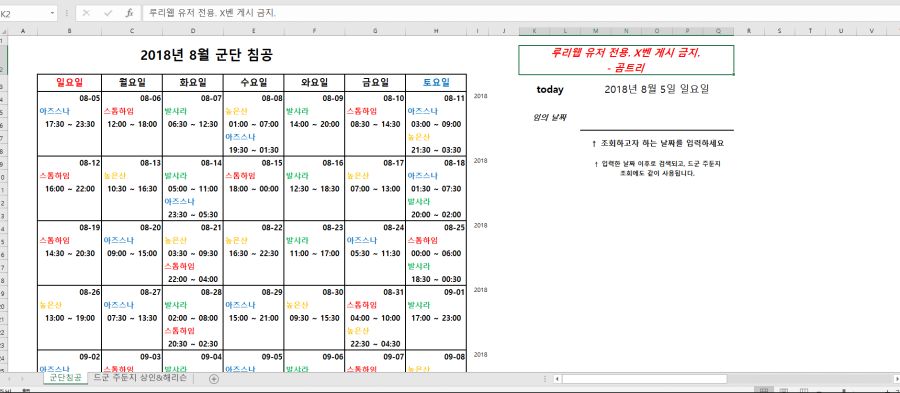900x393 pixels.
Task: Select column D header
Action: pyautogui.click(x=193, y=31)
